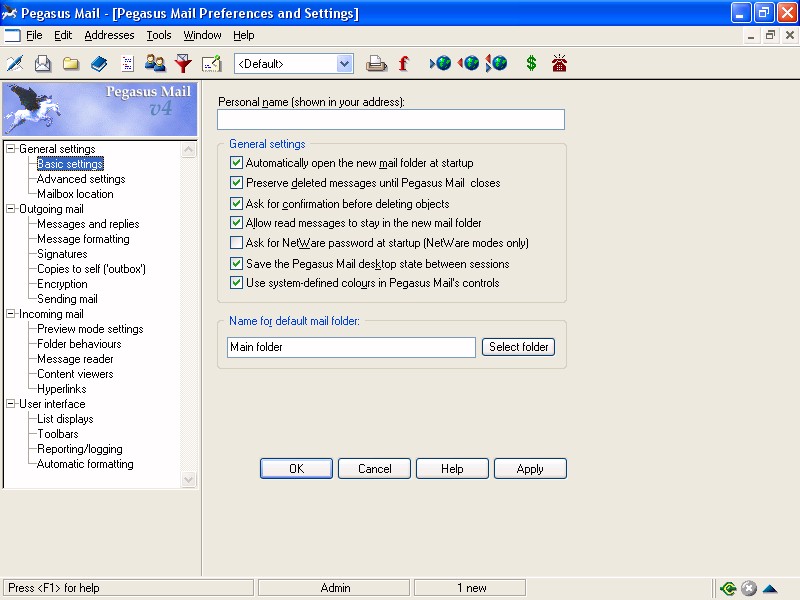This screenshot has height=600, width=800.
Task: Collapse the Incoming mail tree node
Action: 10,314
